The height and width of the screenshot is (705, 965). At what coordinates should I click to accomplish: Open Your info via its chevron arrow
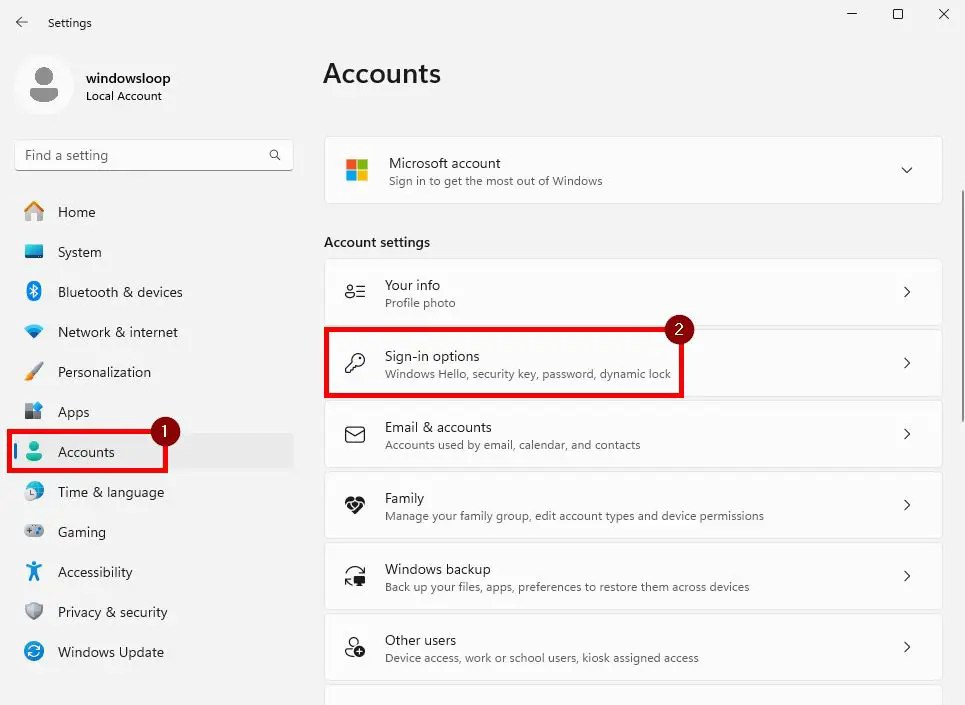907,292
